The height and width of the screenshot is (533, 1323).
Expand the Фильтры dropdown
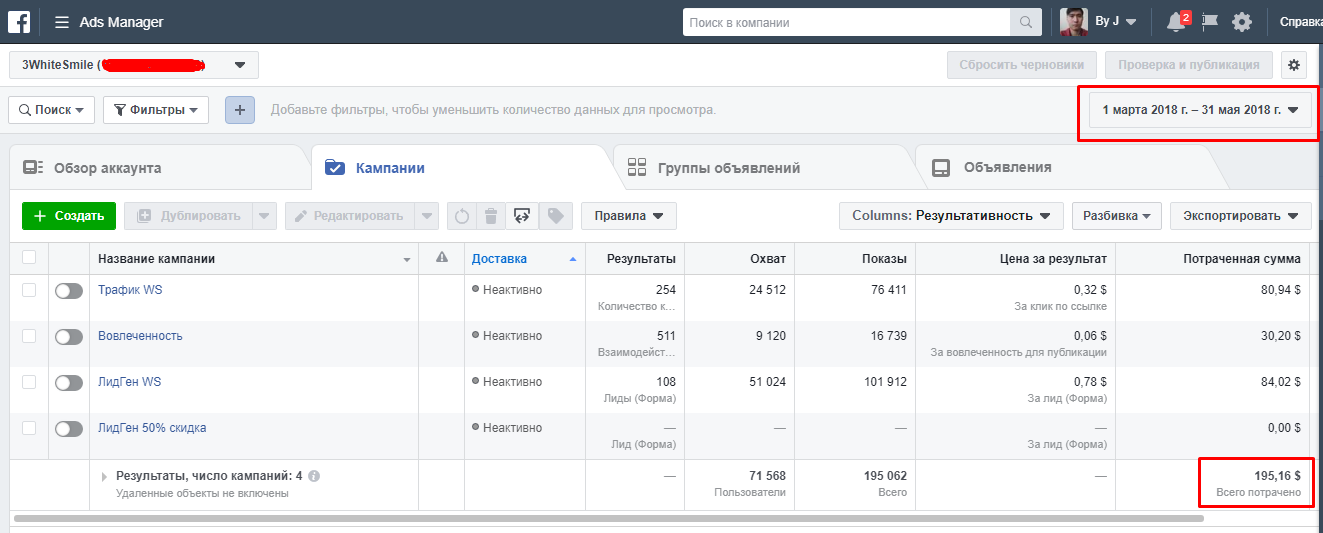click(x=156, y=110)
